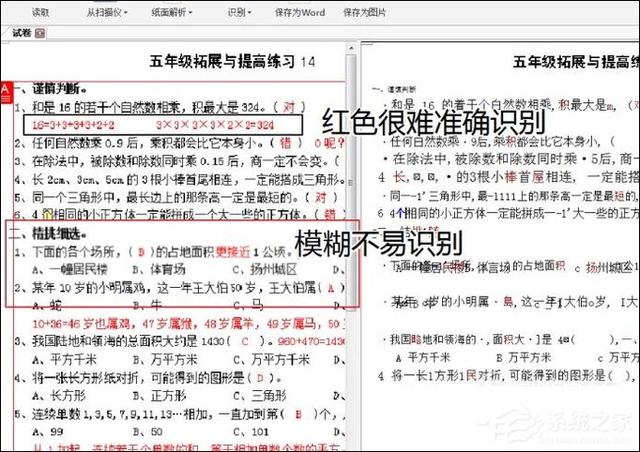Click right pane option B 万平方米
640x452 pixels.
(524, 358)
